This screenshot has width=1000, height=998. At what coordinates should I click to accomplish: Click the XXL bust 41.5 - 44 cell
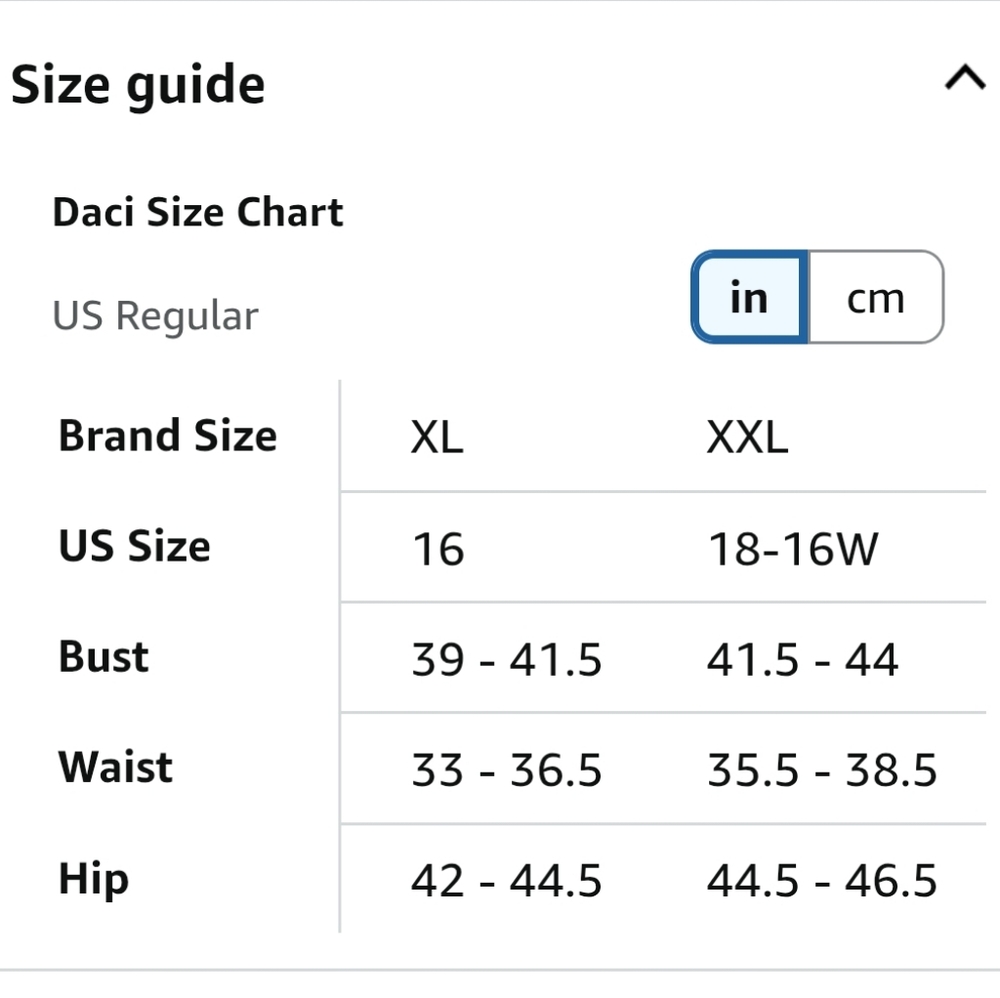point(803,659)
